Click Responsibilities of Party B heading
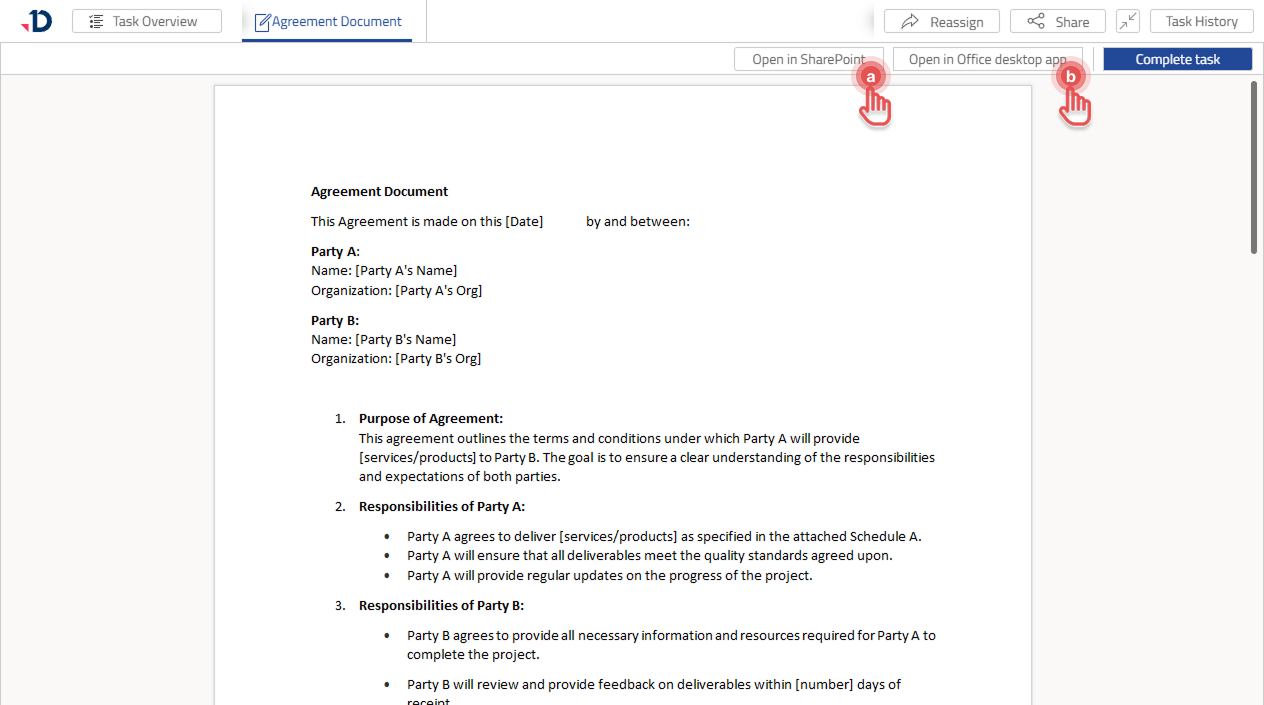 coord(441,605)
